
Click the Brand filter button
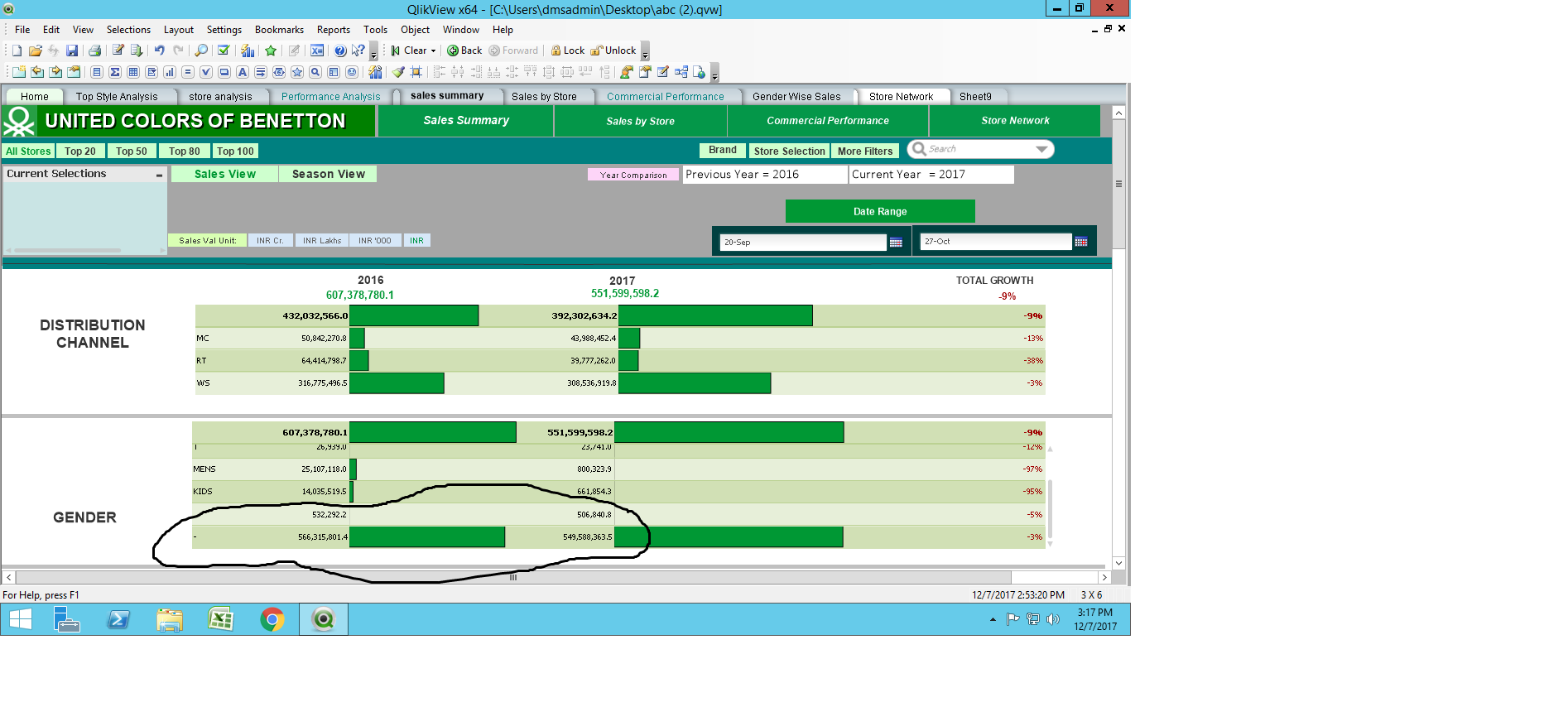click(x=723, y=151)
